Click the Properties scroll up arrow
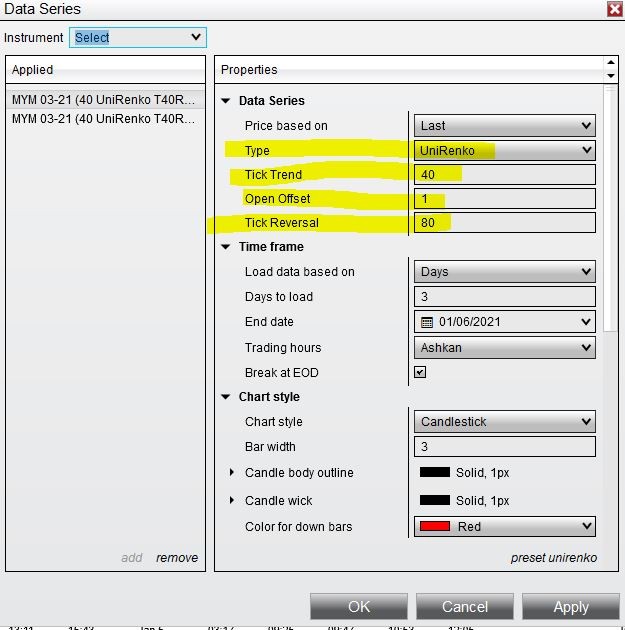Image resolution: width=625 pixels, height=630 pixels. pyautogui.click(x=611, y=62)
